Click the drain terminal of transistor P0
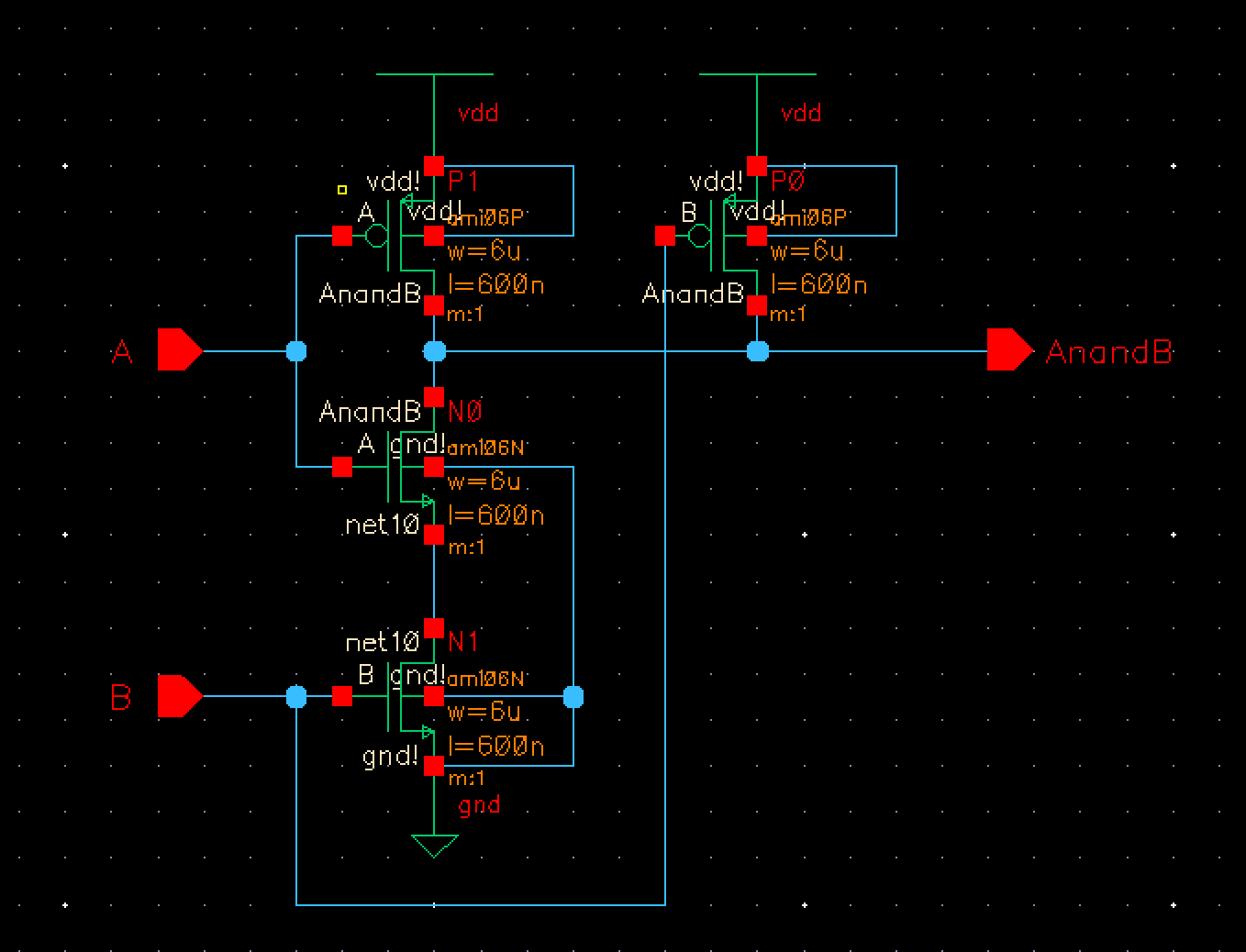 pyautogui.click(x=757, y=305)
